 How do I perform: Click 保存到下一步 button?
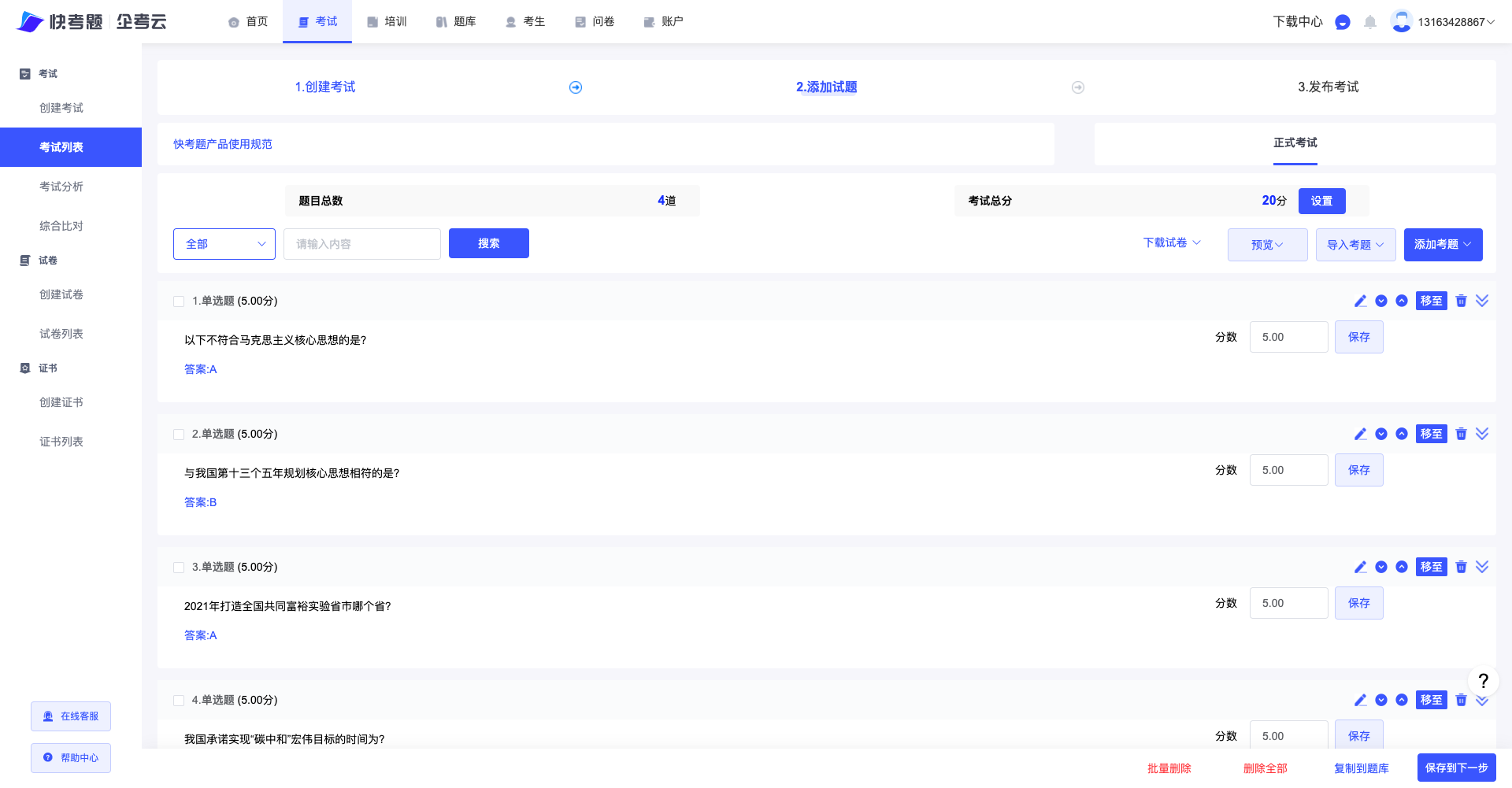(1457, 768)
